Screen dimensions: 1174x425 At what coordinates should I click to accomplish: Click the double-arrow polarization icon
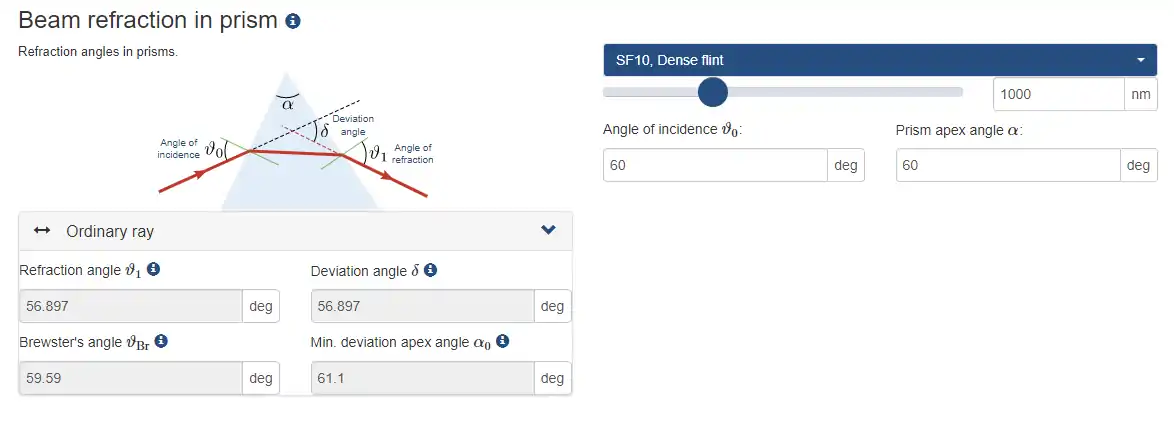42,231
